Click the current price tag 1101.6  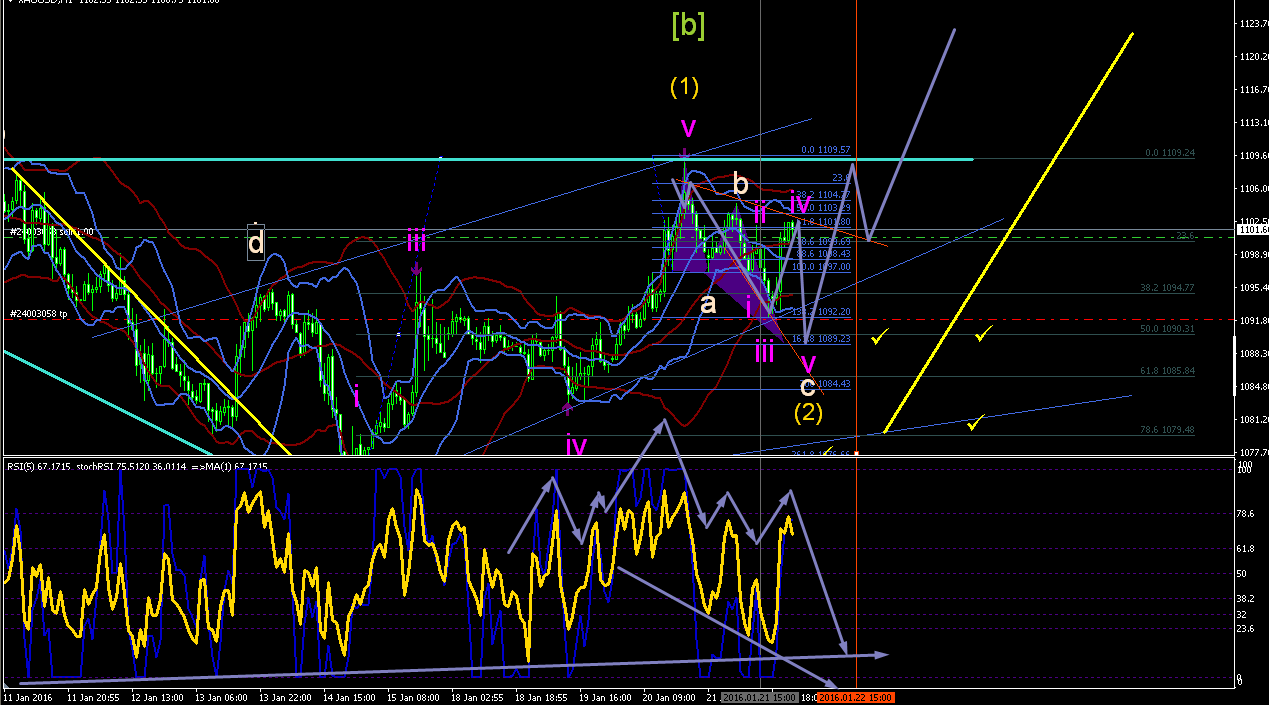point(1253,230)
